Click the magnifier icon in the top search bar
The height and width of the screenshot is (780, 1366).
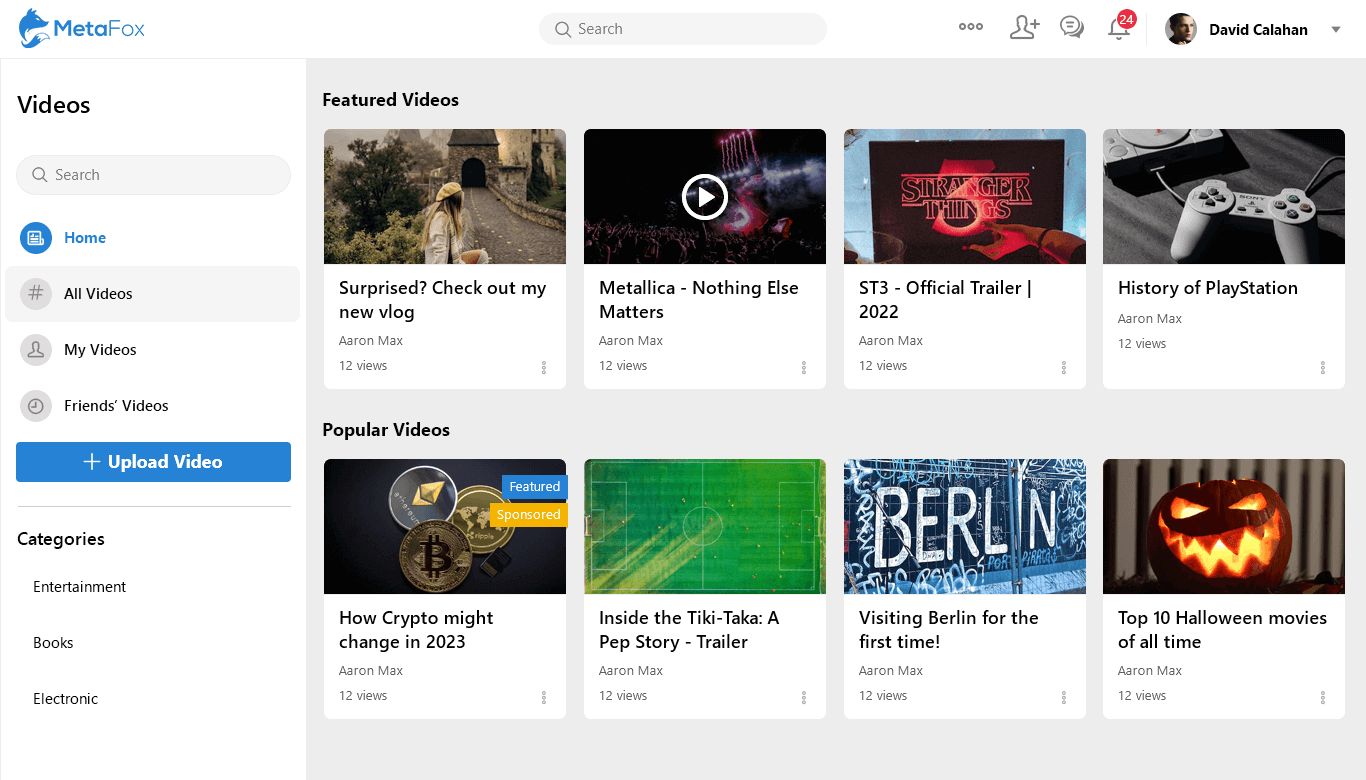click(562, 29)
